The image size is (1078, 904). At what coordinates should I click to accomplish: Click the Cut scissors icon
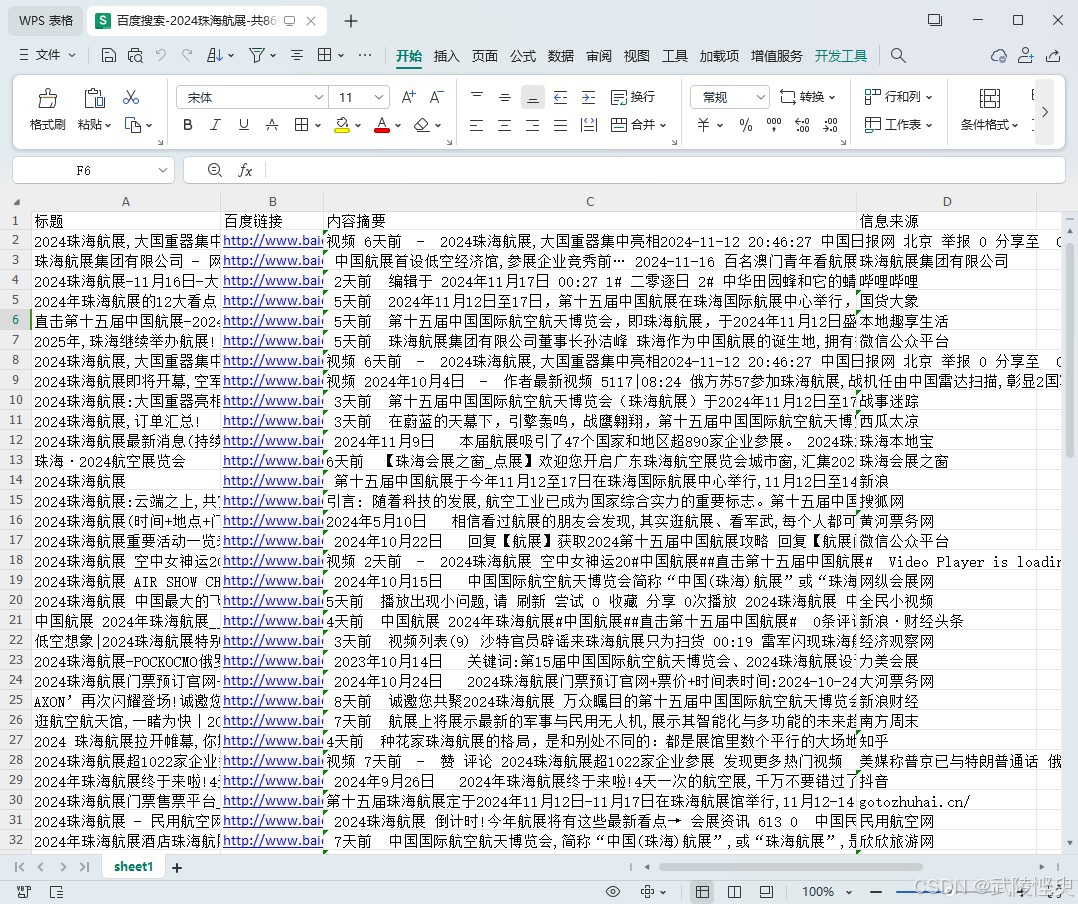click(131, 97)
